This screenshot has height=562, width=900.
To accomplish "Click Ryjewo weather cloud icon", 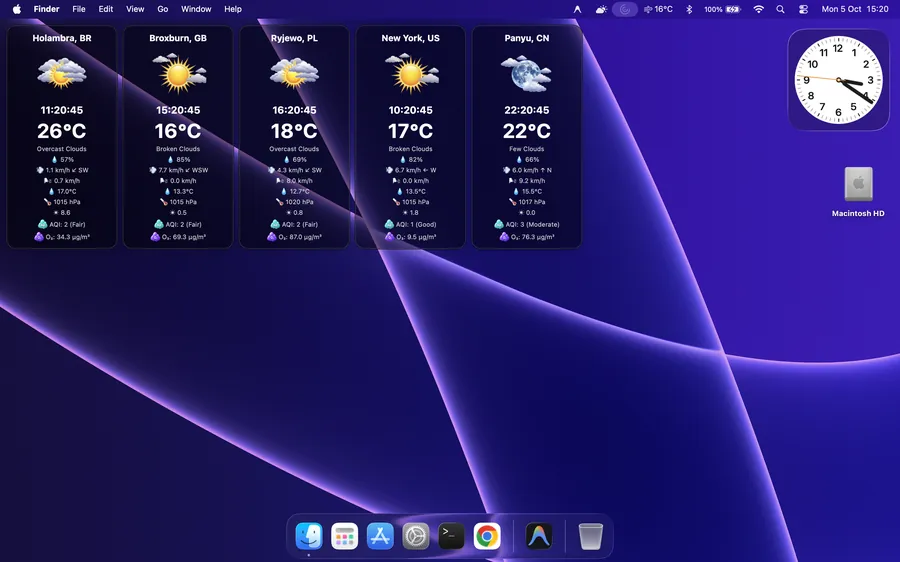I will (294, 73).
